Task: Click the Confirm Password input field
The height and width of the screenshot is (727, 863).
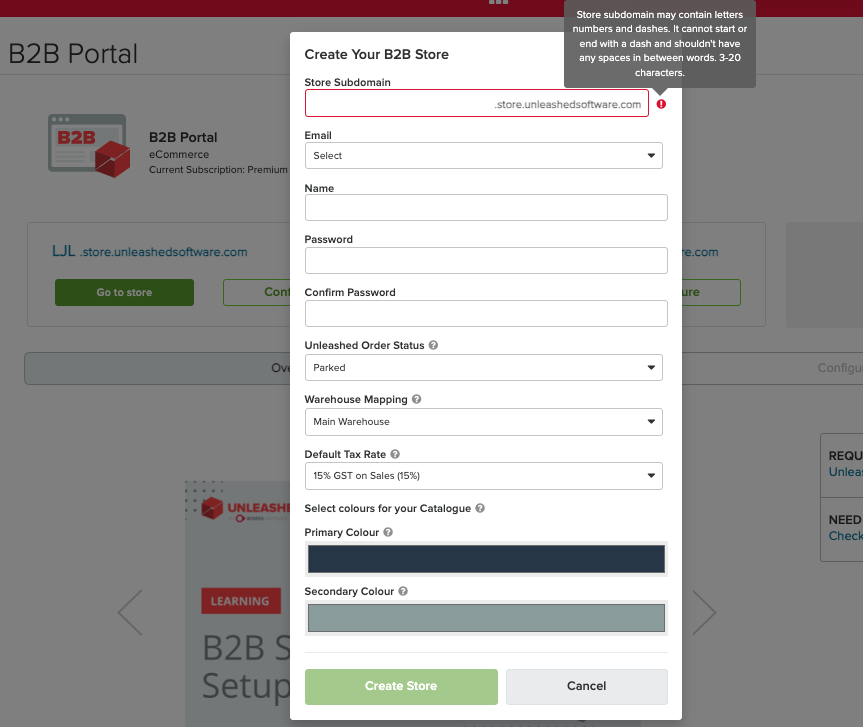Action: click(x=487, y=314)
